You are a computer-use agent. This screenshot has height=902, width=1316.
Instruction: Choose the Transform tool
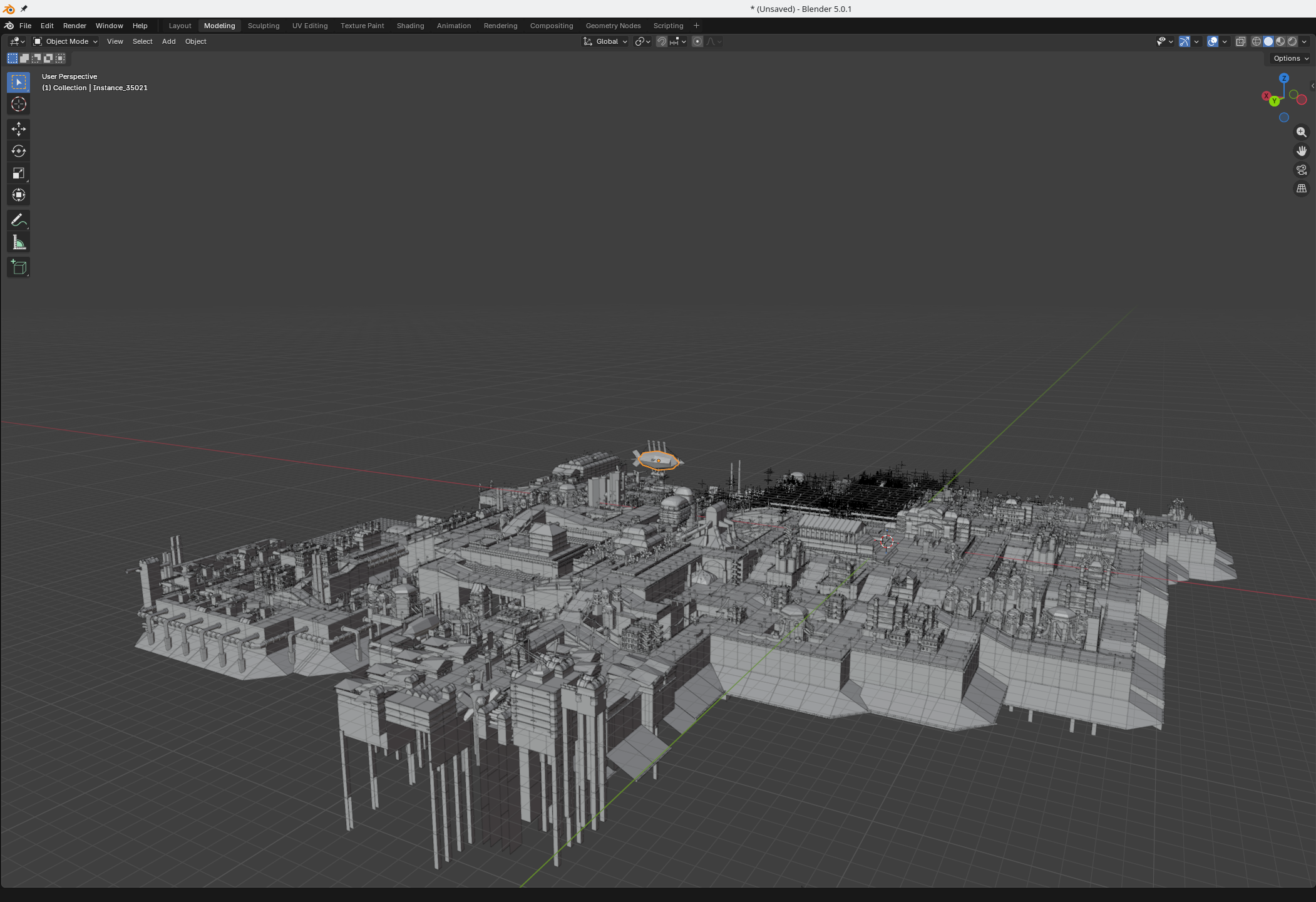(x=19, y=195)
